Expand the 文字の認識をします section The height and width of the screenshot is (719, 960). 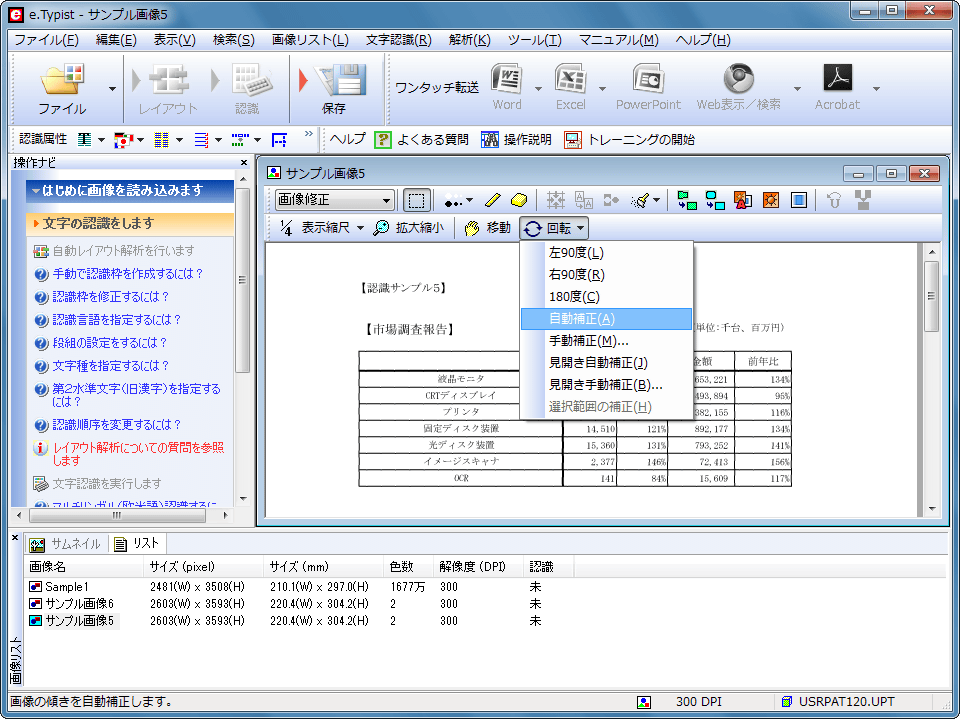(x=130, y=224)
